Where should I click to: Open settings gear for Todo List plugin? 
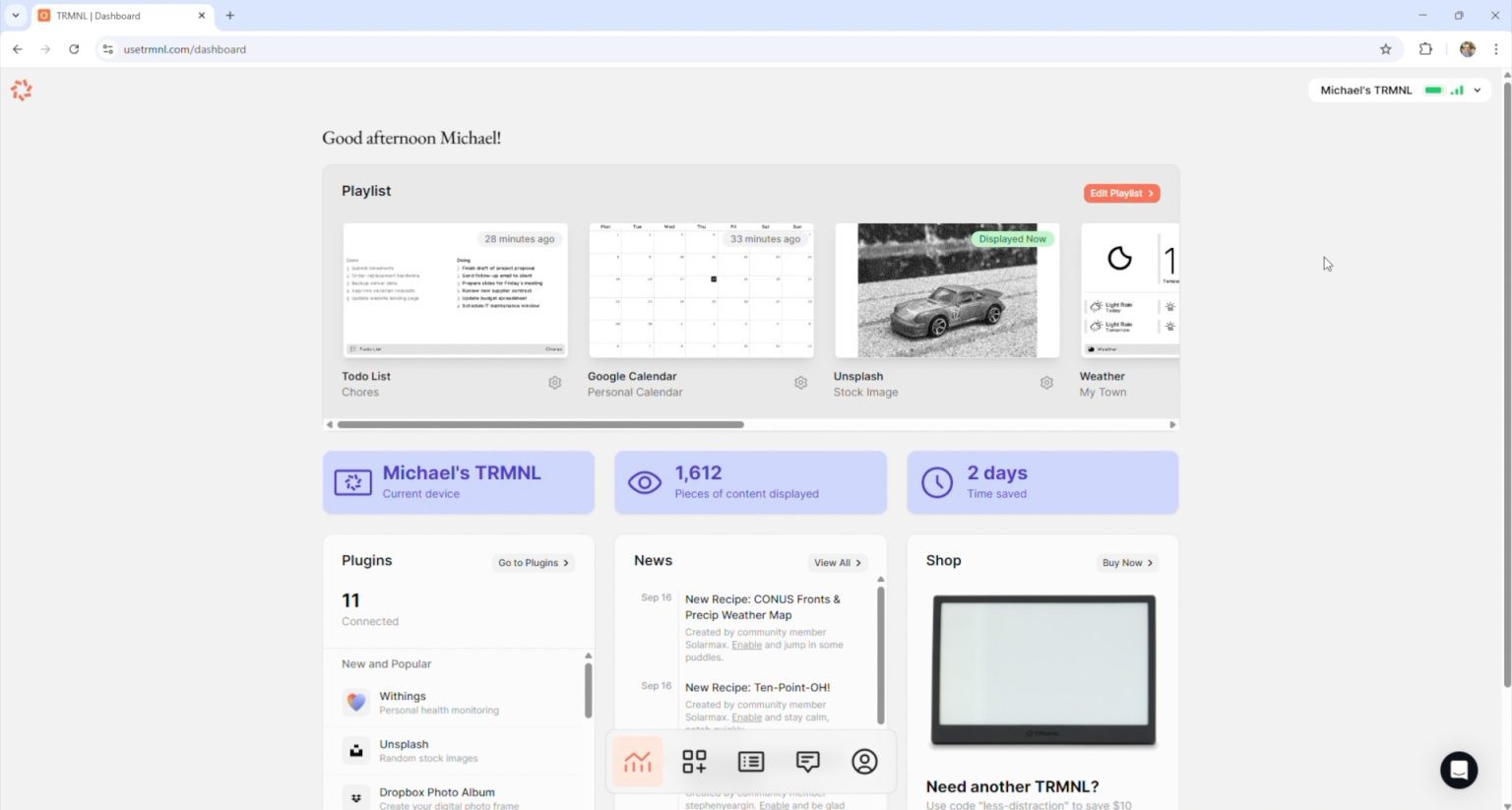(x=555, y=383)
